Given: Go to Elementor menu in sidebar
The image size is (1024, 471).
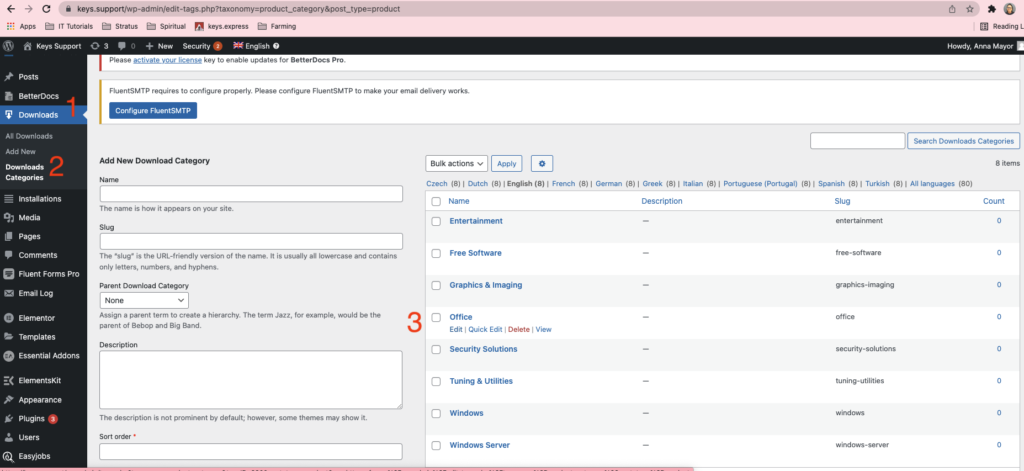Looking at the screenshot, I should (x=37, y=318).
